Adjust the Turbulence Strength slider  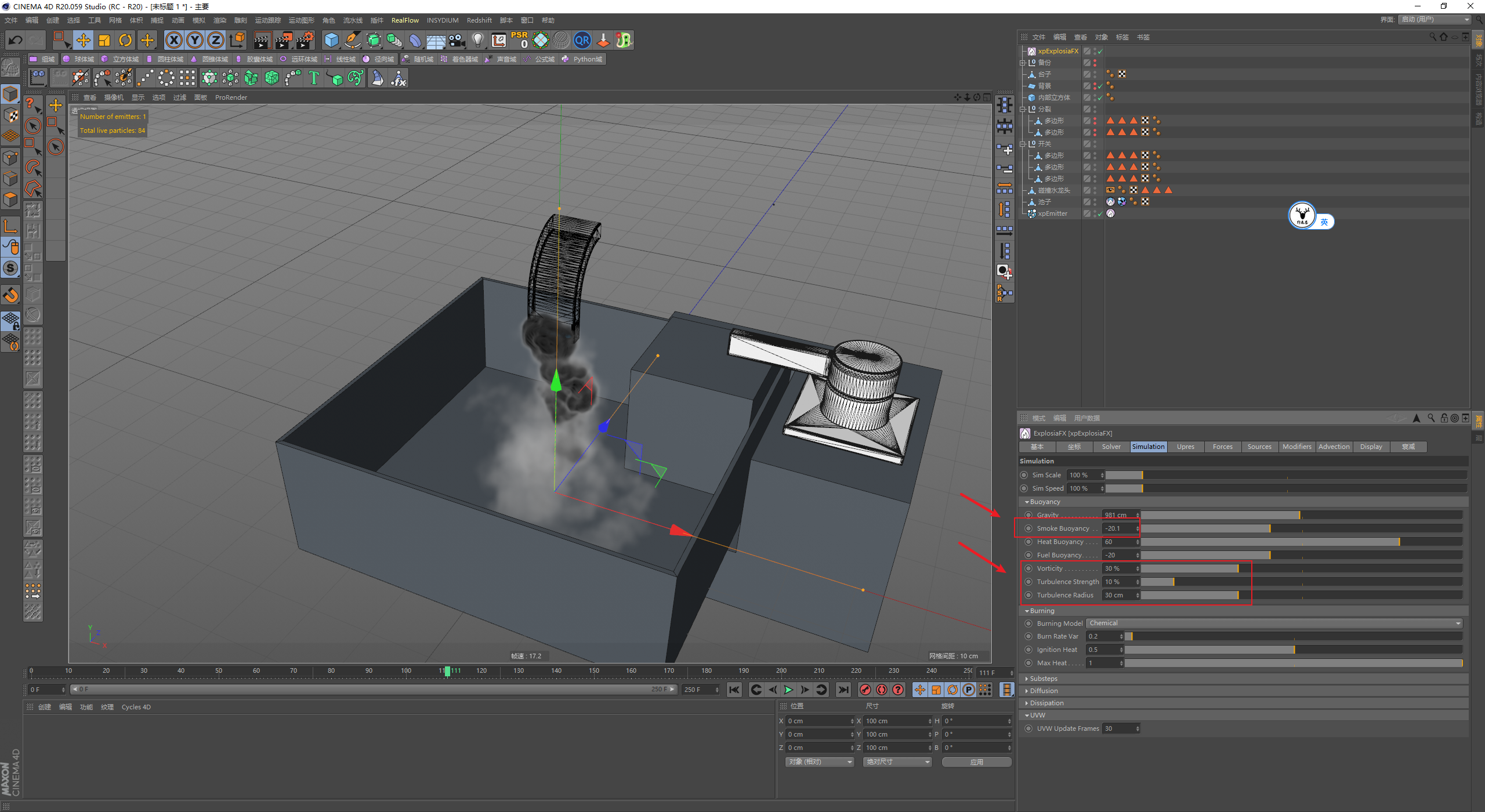pyautogui.click(x=1173, y=582)
